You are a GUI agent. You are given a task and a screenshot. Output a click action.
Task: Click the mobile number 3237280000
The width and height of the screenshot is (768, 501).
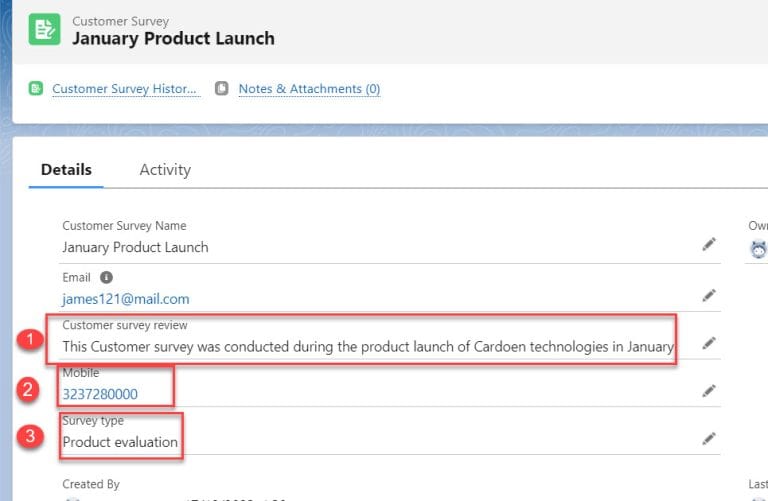(100, 394)
